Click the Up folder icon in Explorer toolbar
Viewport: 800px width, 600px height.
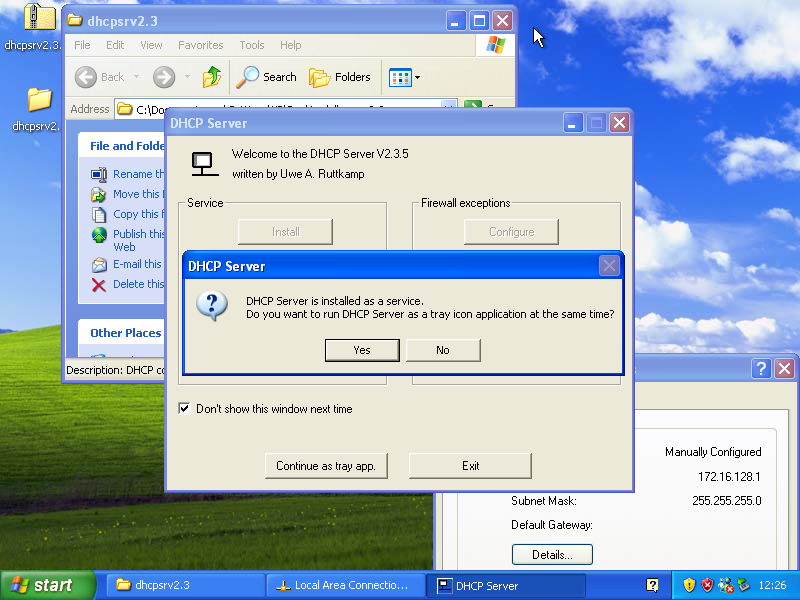point(212,77)
